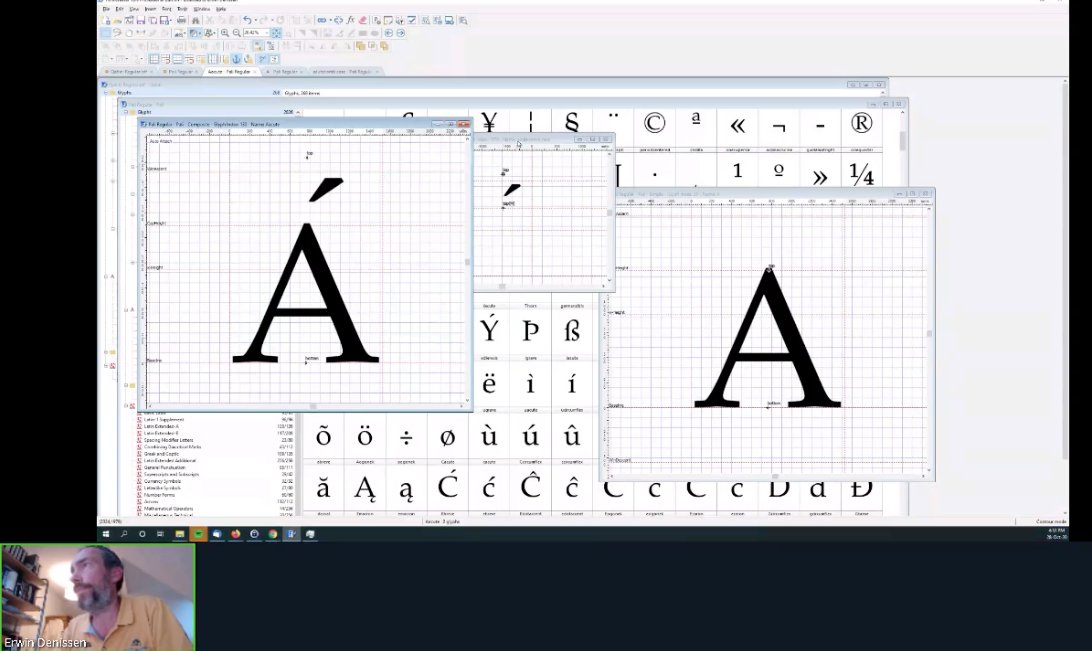Select the copyright © glyph cell
1092x651 pixels.
pyautogui.click(x=654, y=125)
